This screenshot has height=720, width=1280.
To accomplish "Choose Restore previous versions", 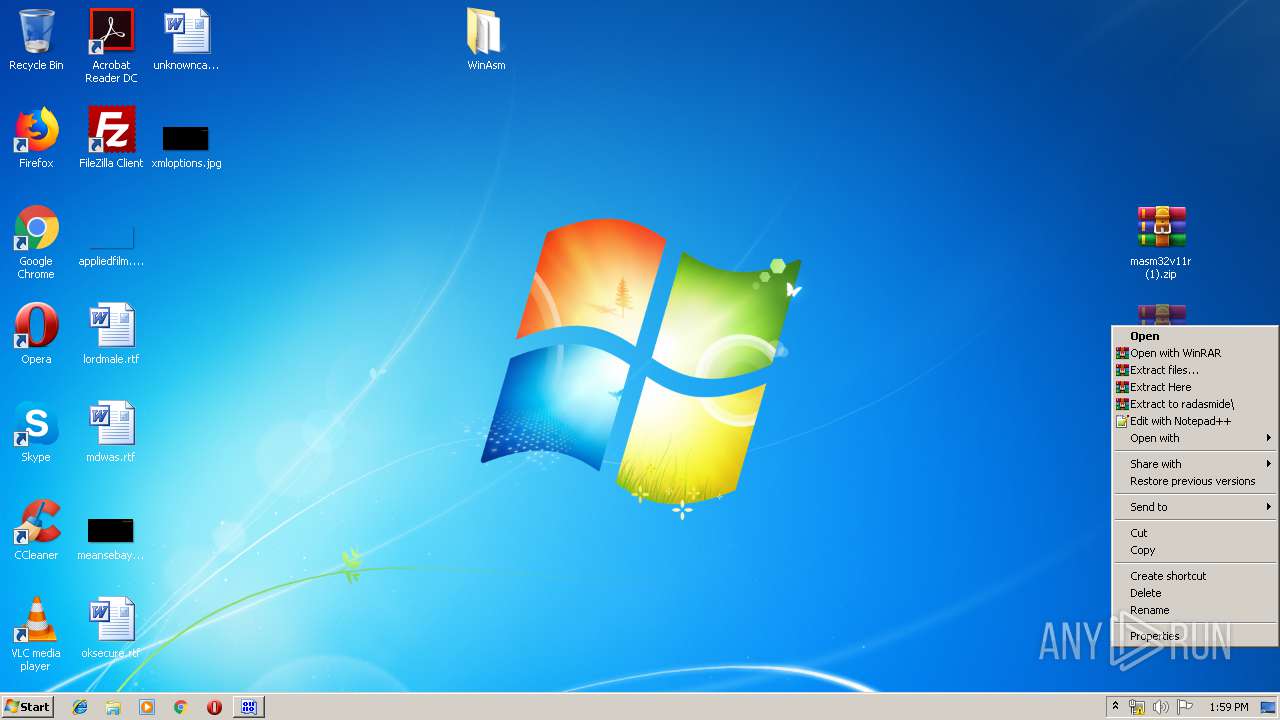I will pos(1195,481).
